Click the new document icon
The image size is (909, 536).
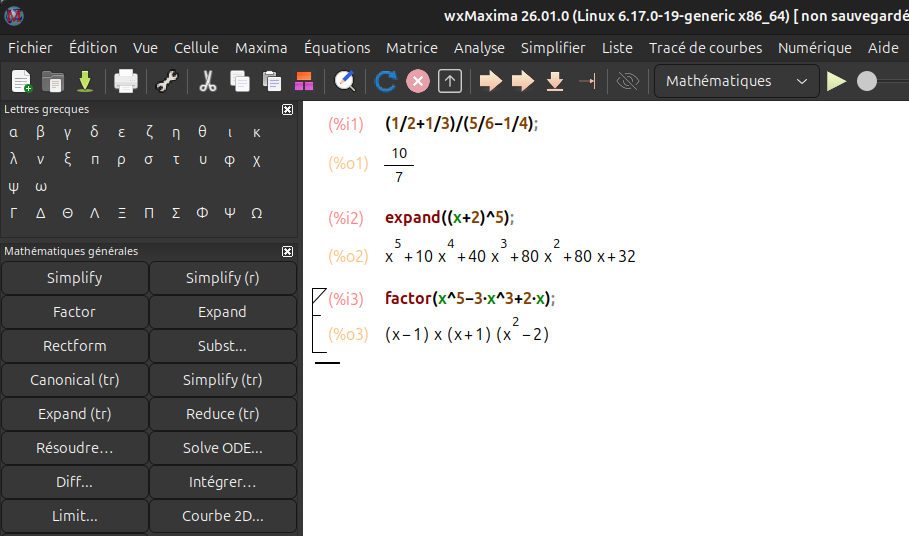pos(21,81)
